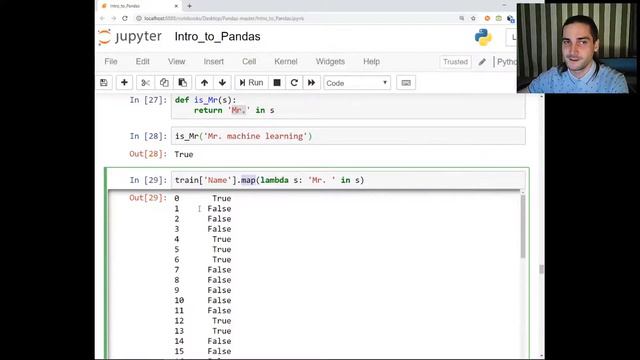The height and width of the screenshot is (360, 640).
Task: Close the Intro_to_Pandas browser tab
Action: pyautogui.click(x=176, y=6)
